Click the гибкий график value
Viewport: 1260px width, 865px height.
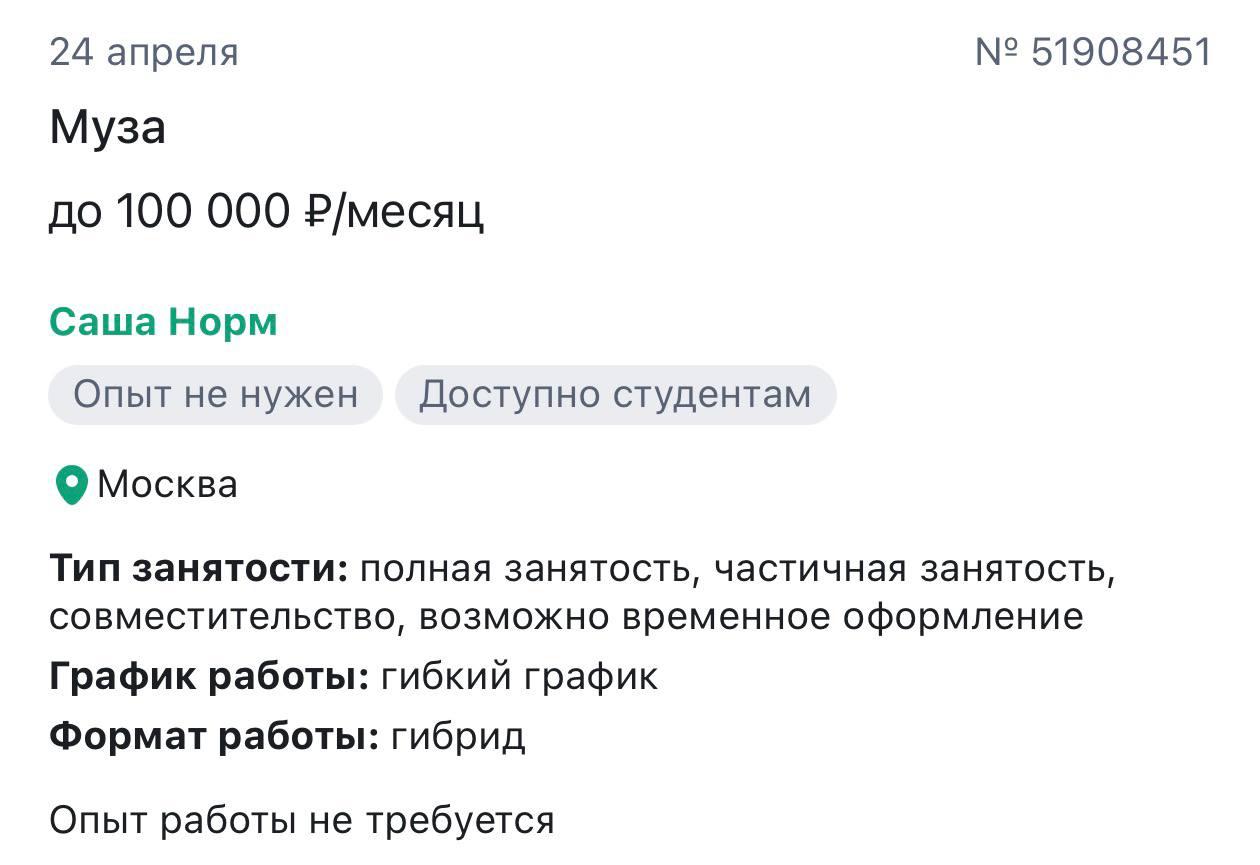[x=520, y=677]
